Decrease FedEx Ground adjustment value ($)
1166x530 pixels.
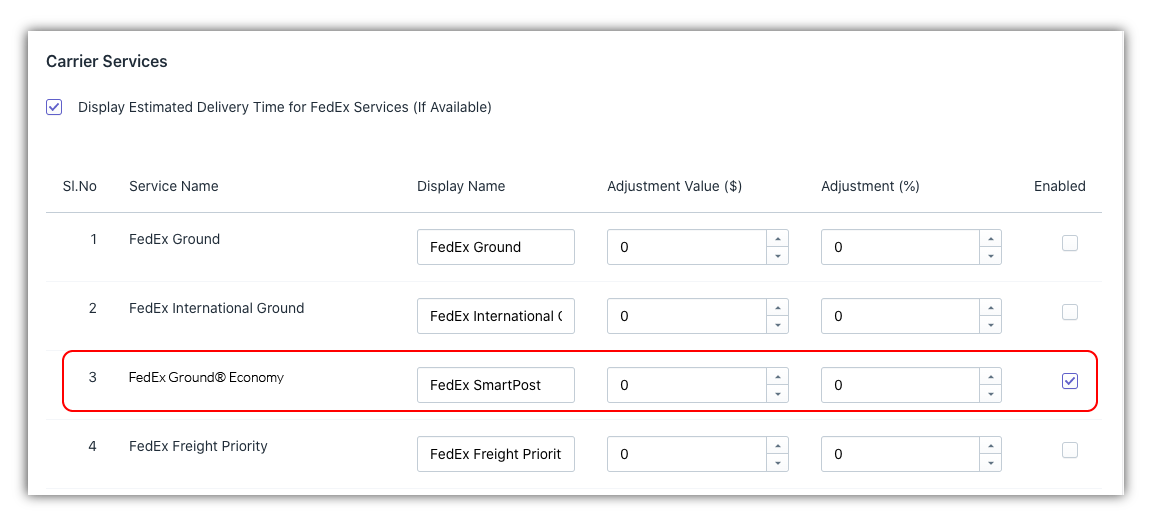(x=777, y=256)
